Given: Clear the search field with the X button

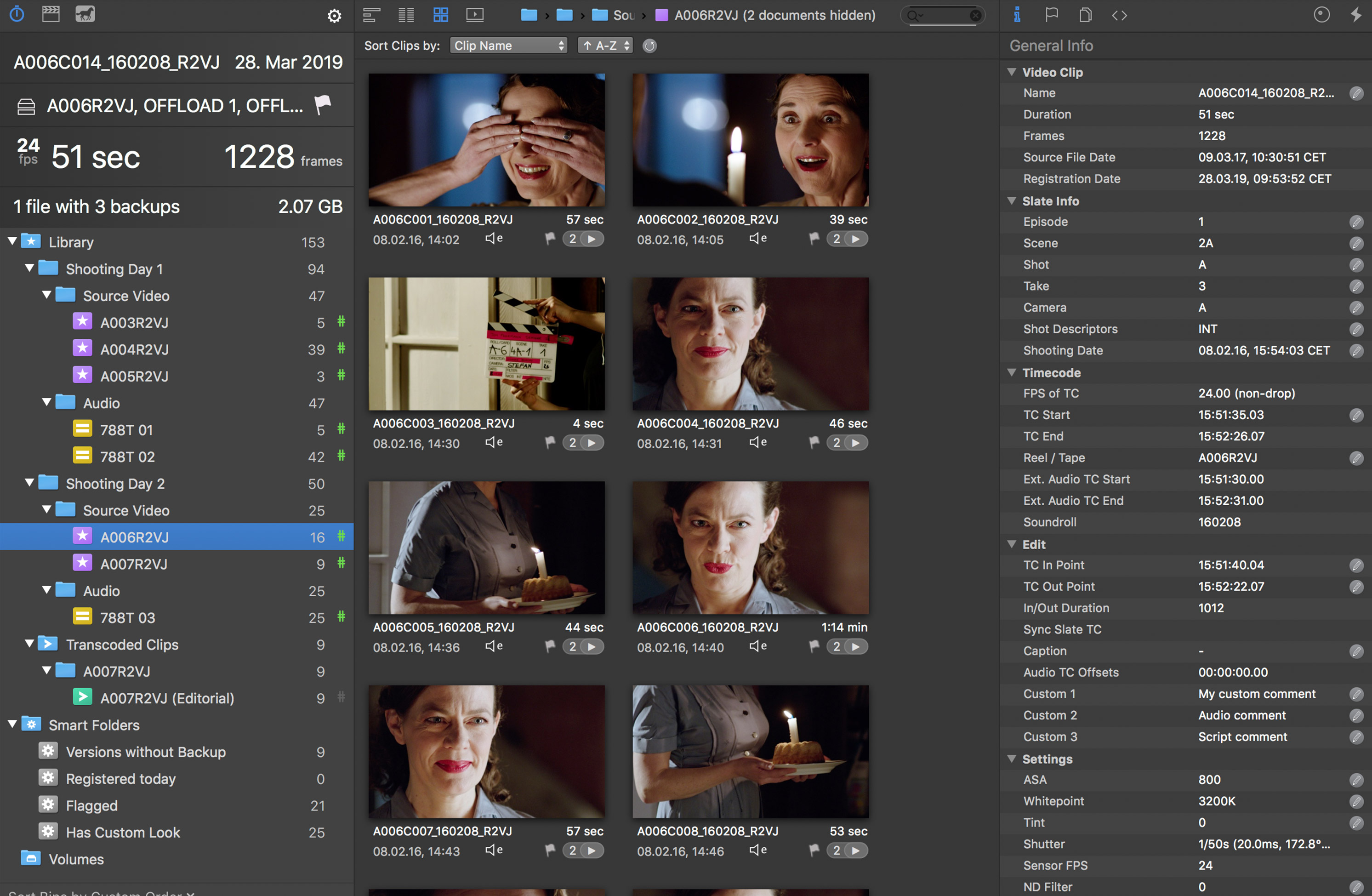Looking at the screenshot, I should pyautogui.click(x=975, y=16).
